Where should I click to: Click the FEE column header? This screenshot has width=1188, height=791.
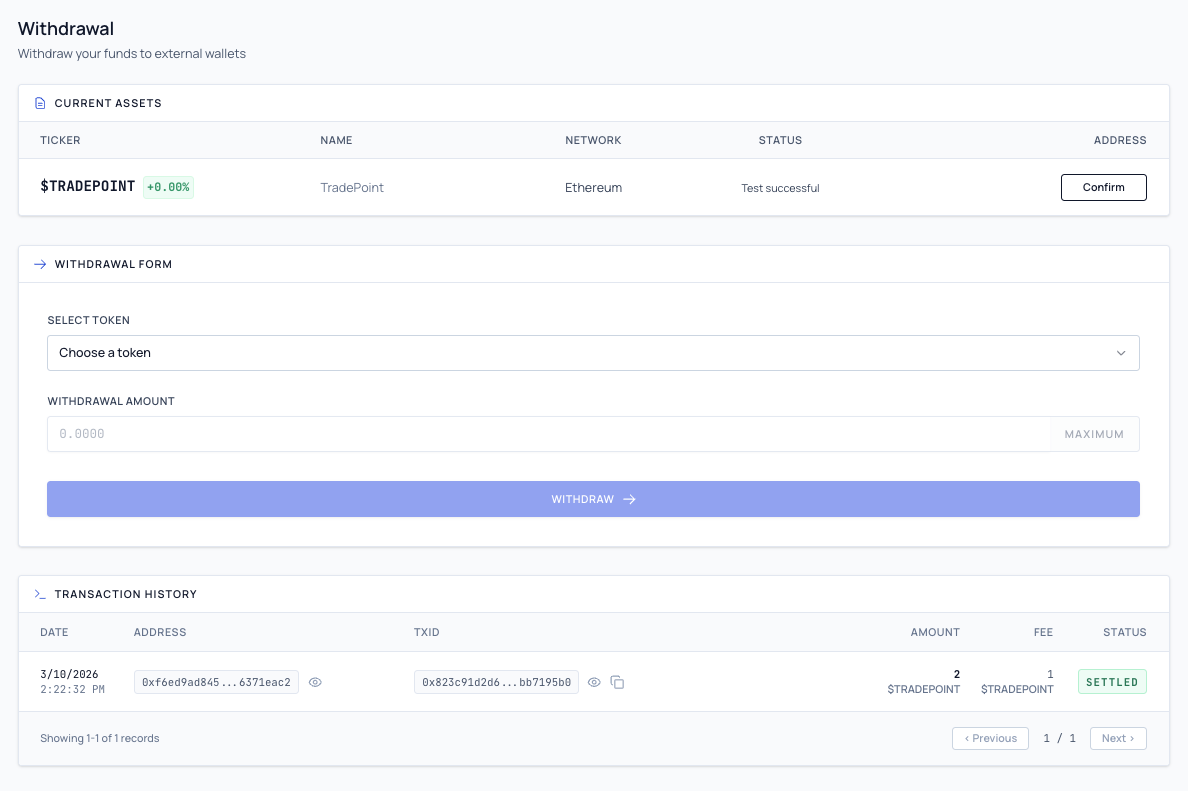pos(1043,632)
